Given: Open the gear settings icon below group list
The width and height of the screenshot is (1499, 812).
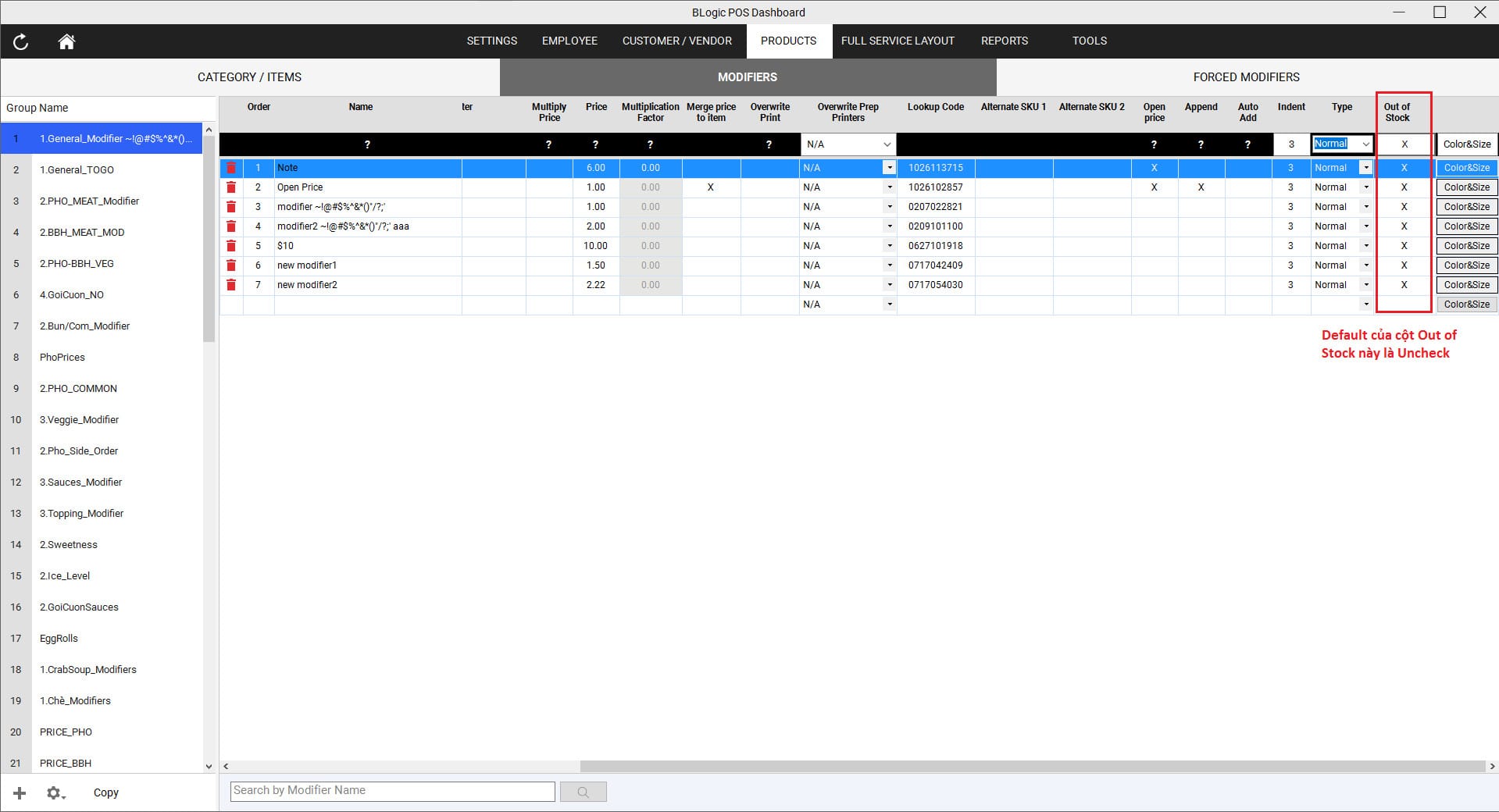Looking at the screenshot, I should [55, 793].
